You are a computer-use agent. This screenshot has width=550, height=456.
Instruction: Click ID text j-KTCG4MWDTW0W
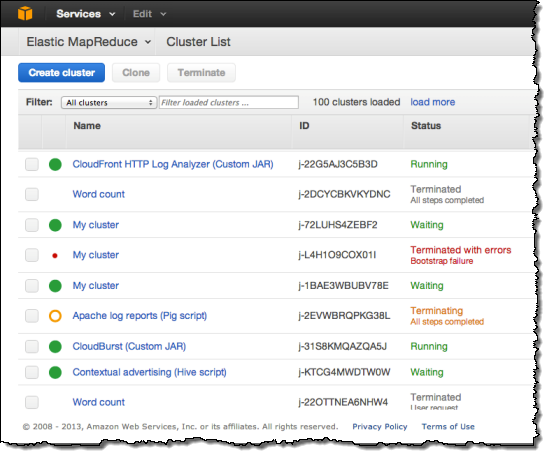coord(344,372)
